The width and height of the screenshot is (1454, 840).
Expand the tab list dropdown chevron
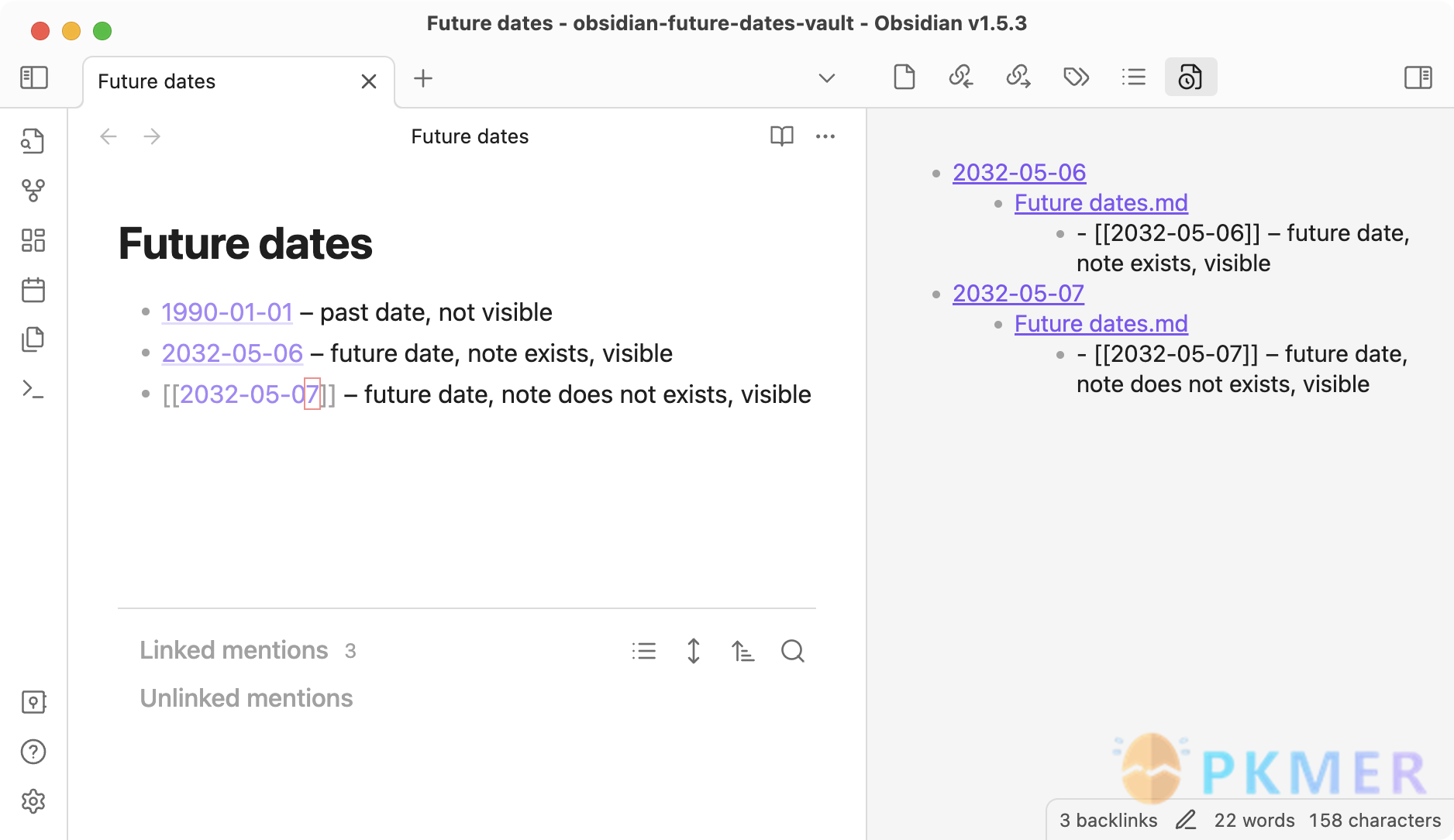[x=827, y=78]
